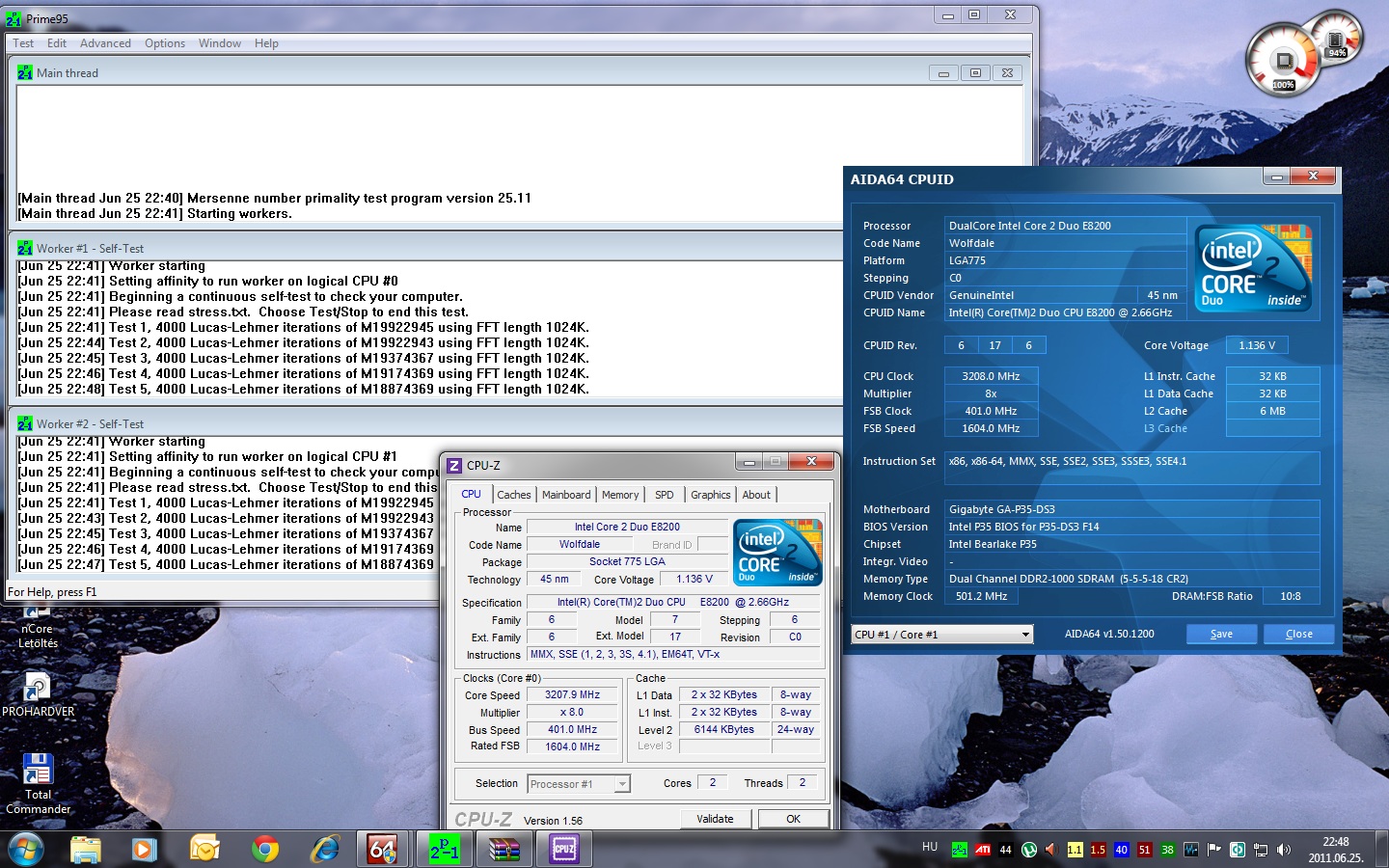Screen dimensions: 1389x868
Task: Switch to the Caches tab in CPU-Z
Action: click(x=514, y=495)
